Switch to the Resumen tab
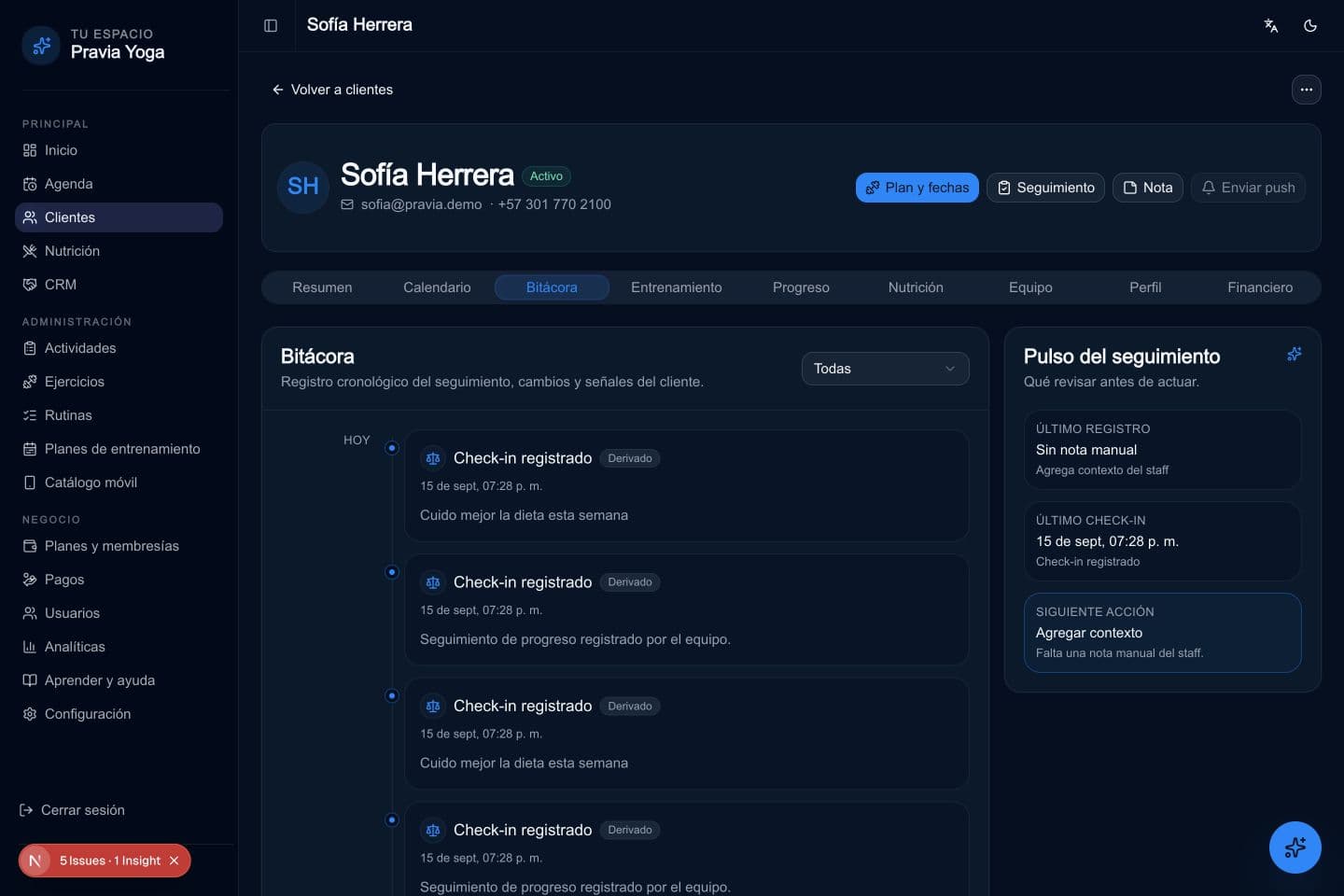The width and height of the screenshot is (1344, 896). click(322, 287)
